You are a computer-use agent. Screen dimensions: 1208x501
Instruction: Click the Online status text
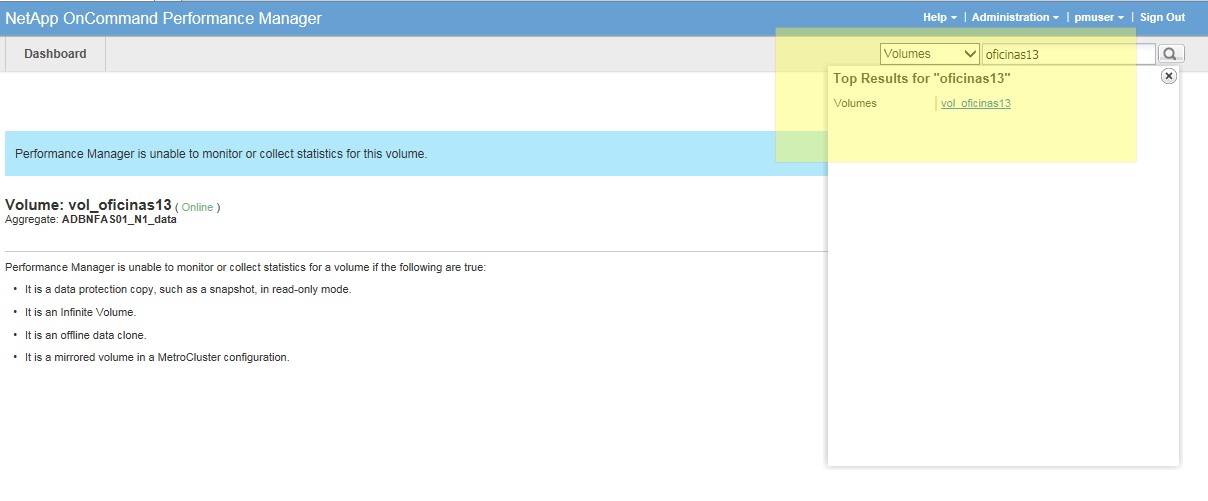pyautogui.click(x=197, y=207)
